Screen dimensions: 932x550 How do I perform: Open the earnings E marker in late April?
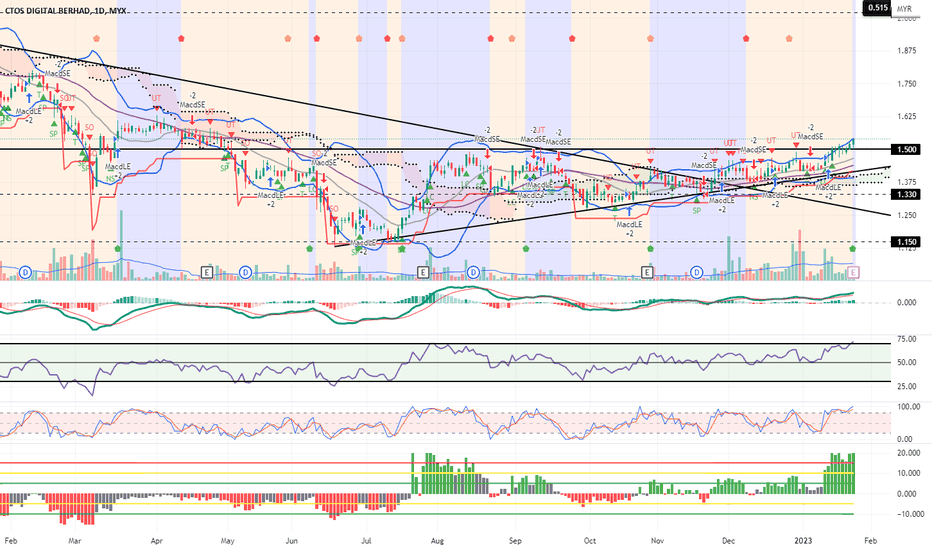click(206, 272)
